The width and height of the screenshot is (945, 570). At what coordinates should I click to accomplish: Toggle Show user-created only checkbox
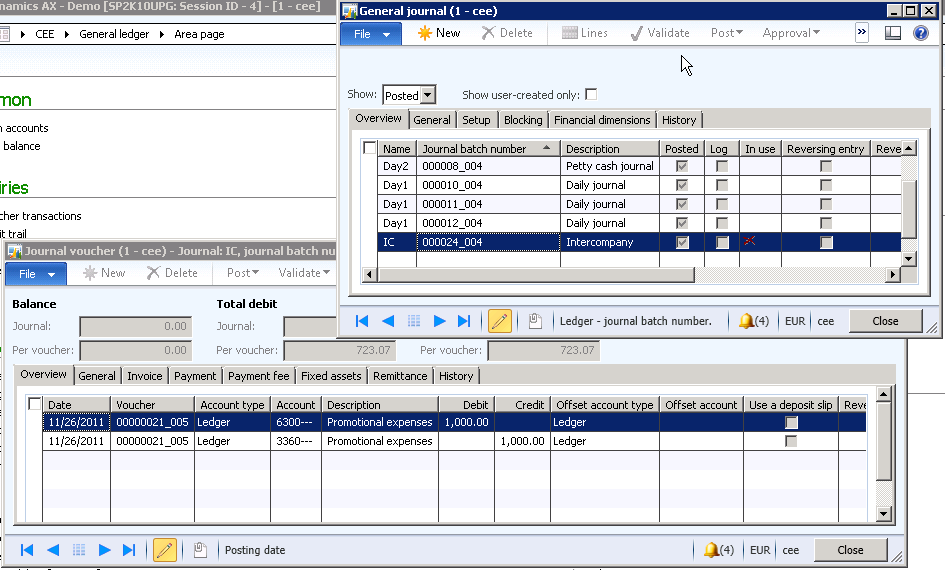click(x=591, y=95)
